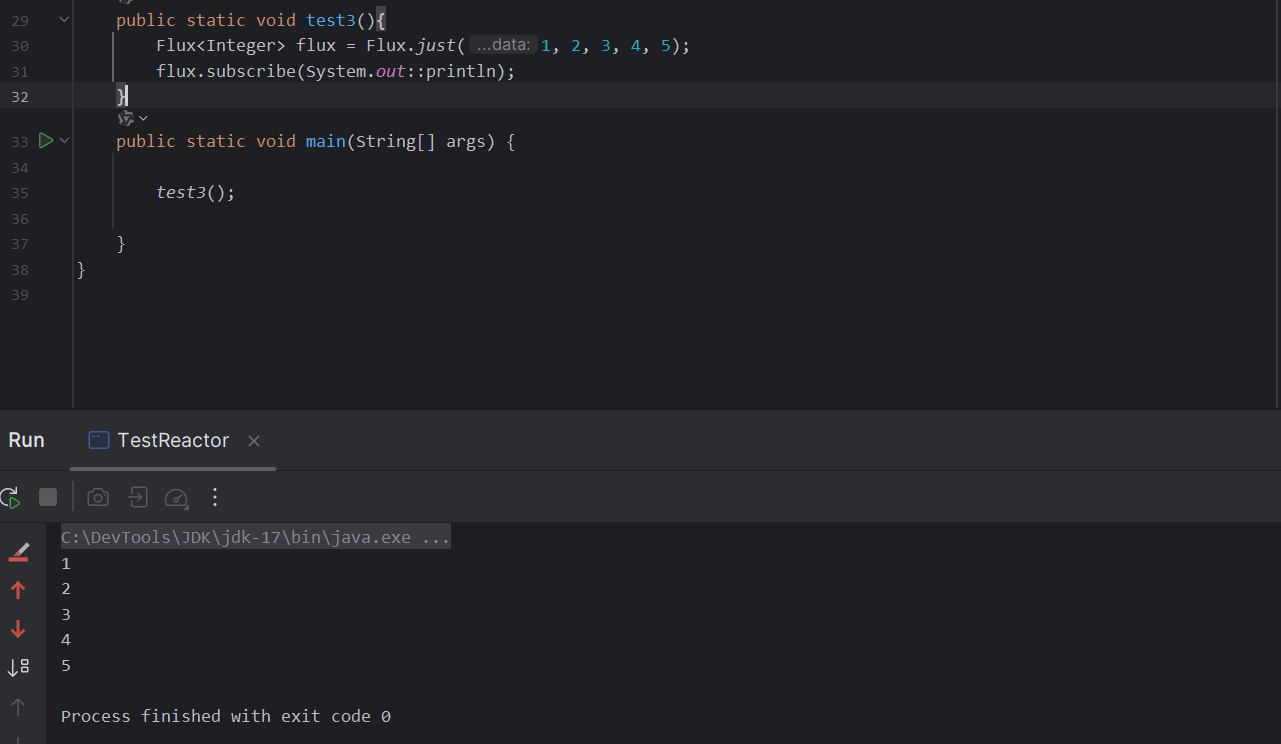Click line number 35 in gutter
Viewport: 1281px width, 744px height.
pos(20,193)
